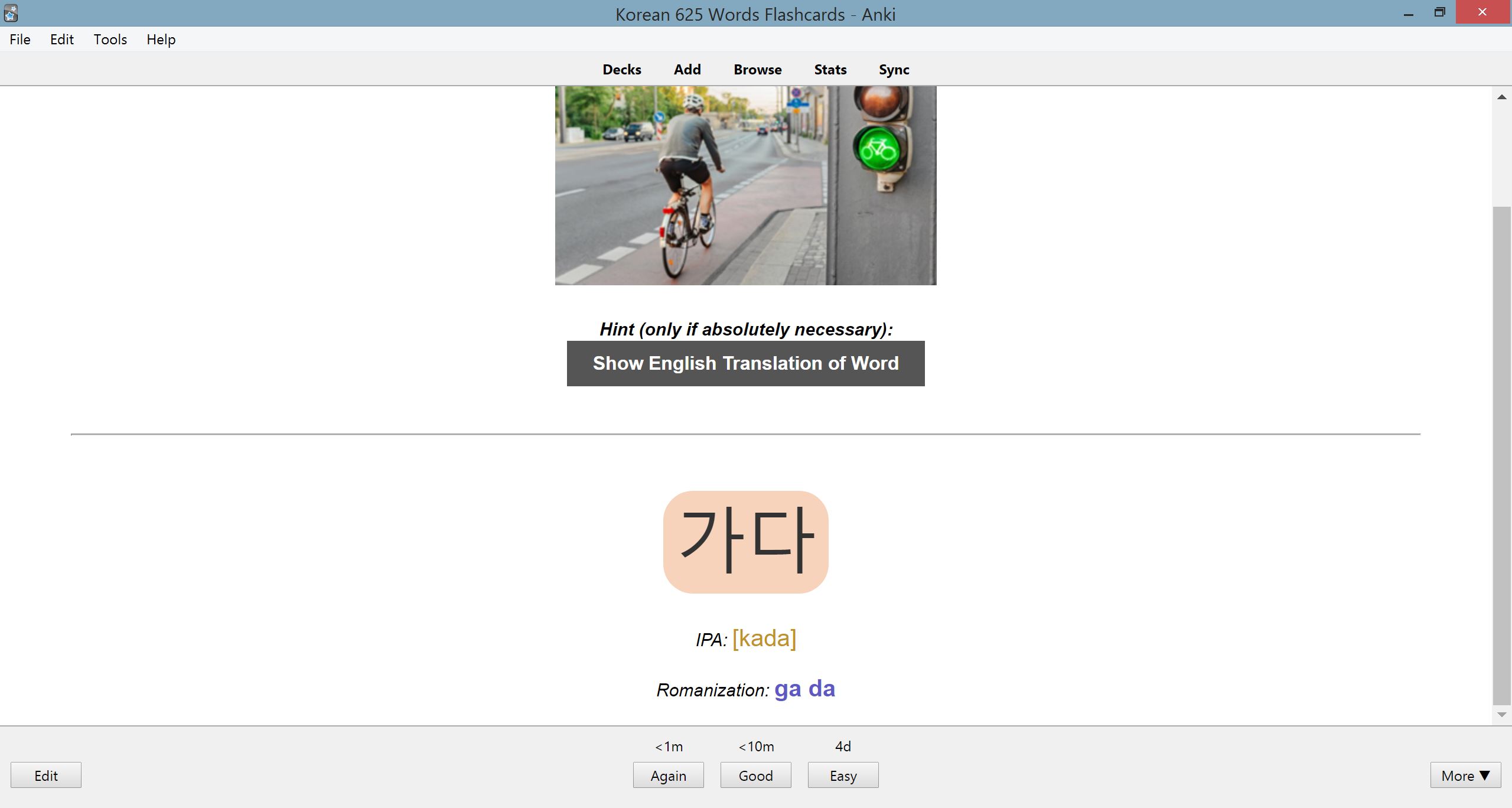The image size is (1512, 808).
Task: Click the Anki app icon in title bar
Action: point(11,13)
